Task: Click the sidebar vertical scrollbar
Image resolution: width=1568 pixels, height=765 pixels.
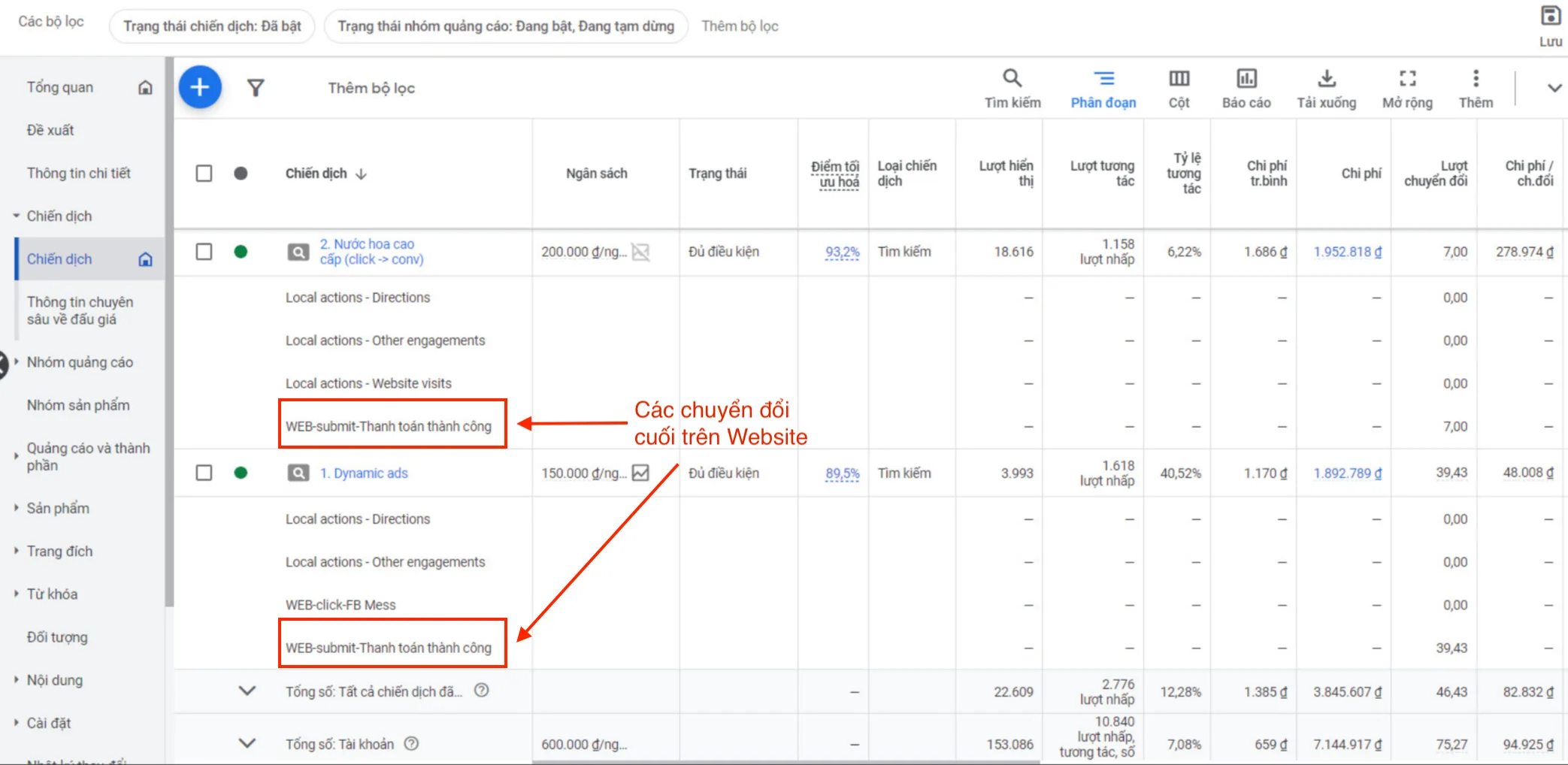Action: [x=169, y=331]
